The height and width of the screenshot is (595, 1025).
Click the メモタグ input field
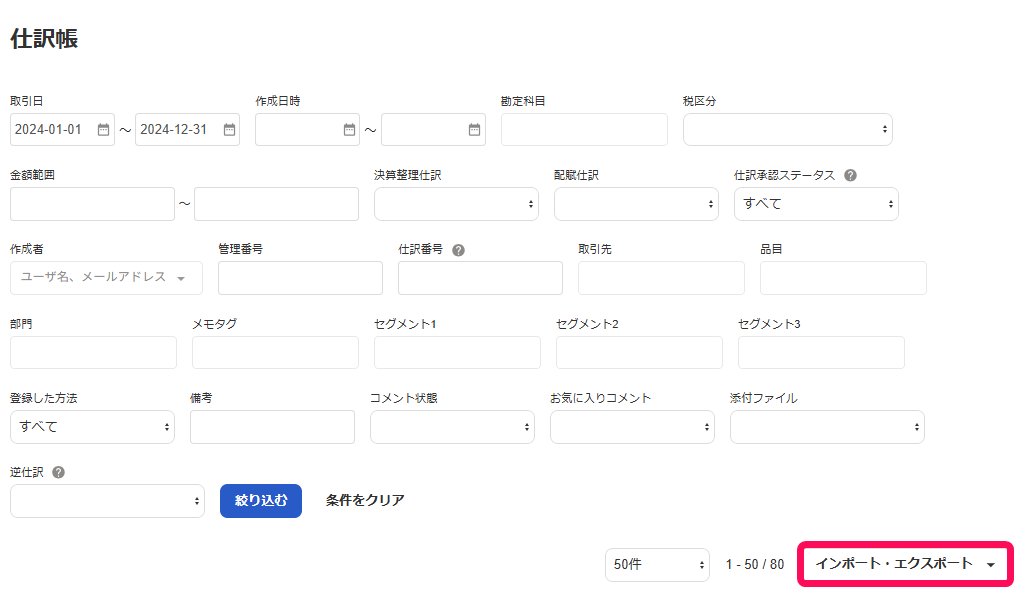click(275, 352)
